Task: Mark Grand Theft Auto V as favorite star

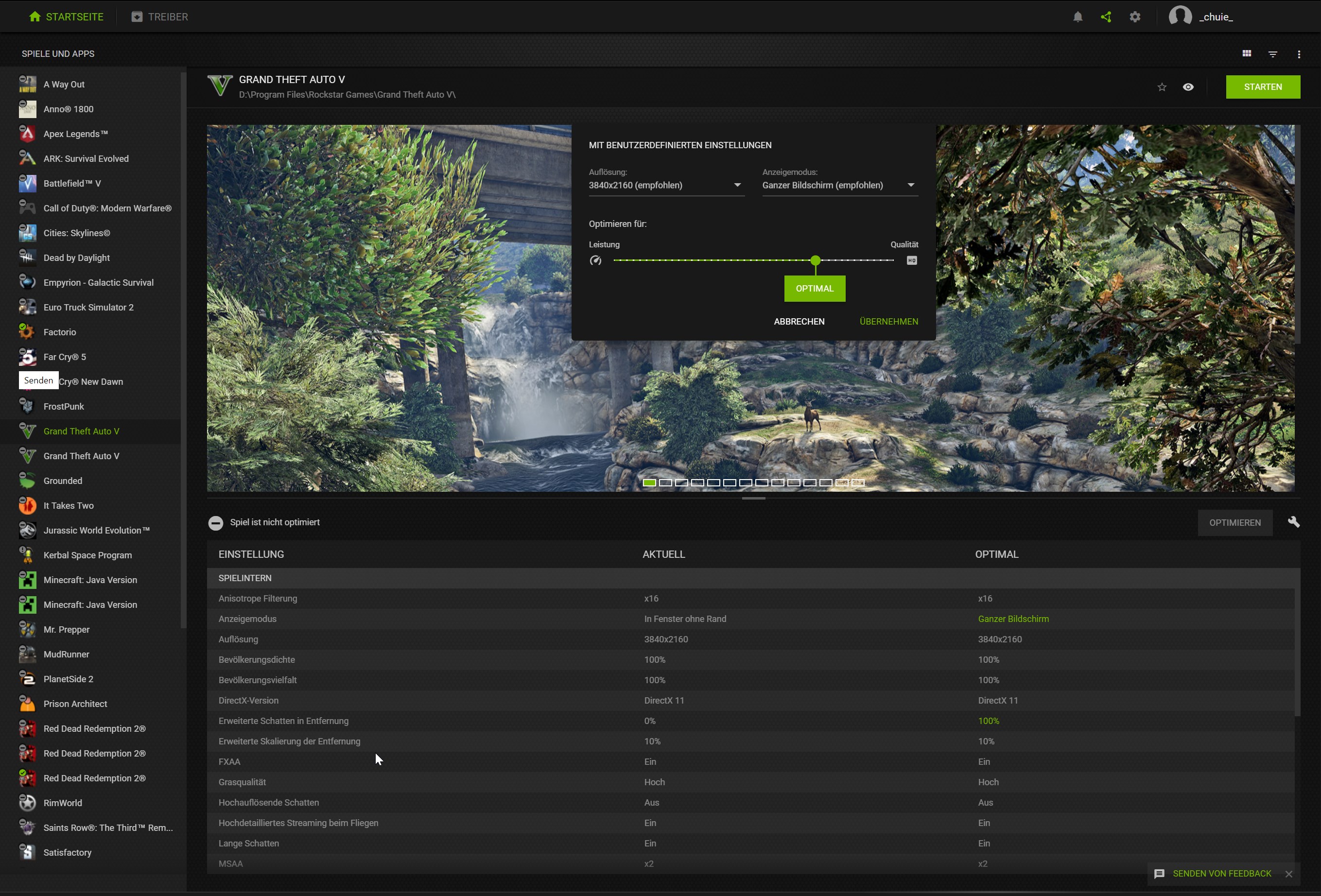Action: click(1162, 87)
